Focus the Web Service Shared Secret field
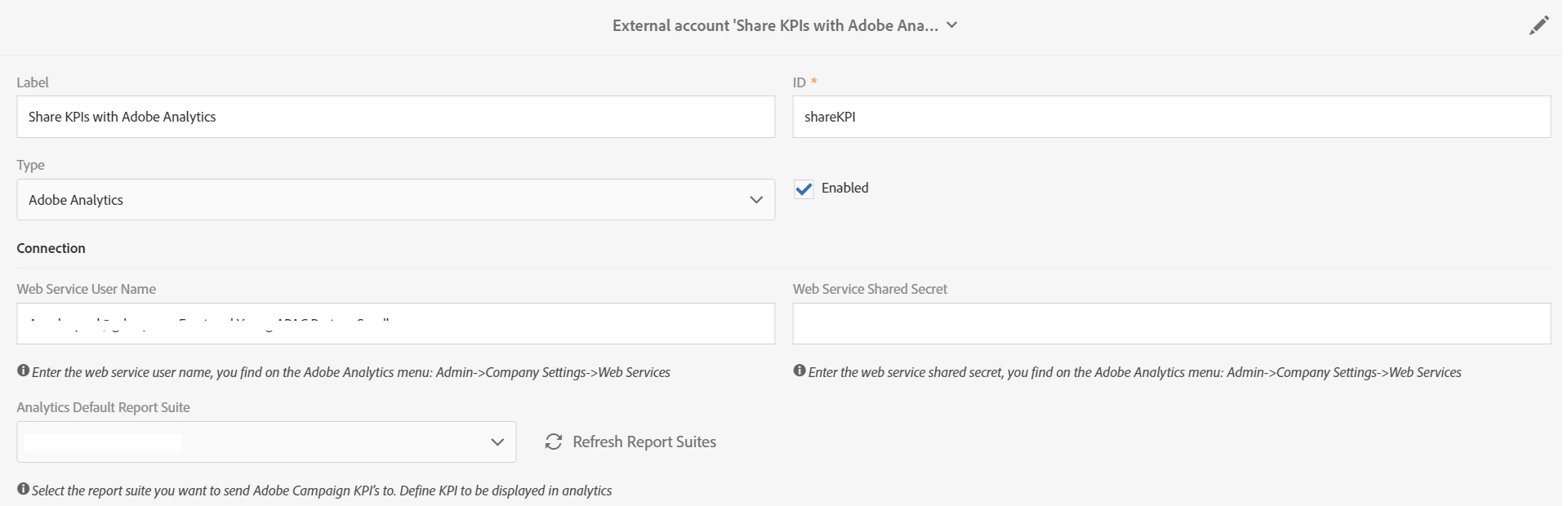Screen dimensions: 1568x506 [x=1171, y=324]
